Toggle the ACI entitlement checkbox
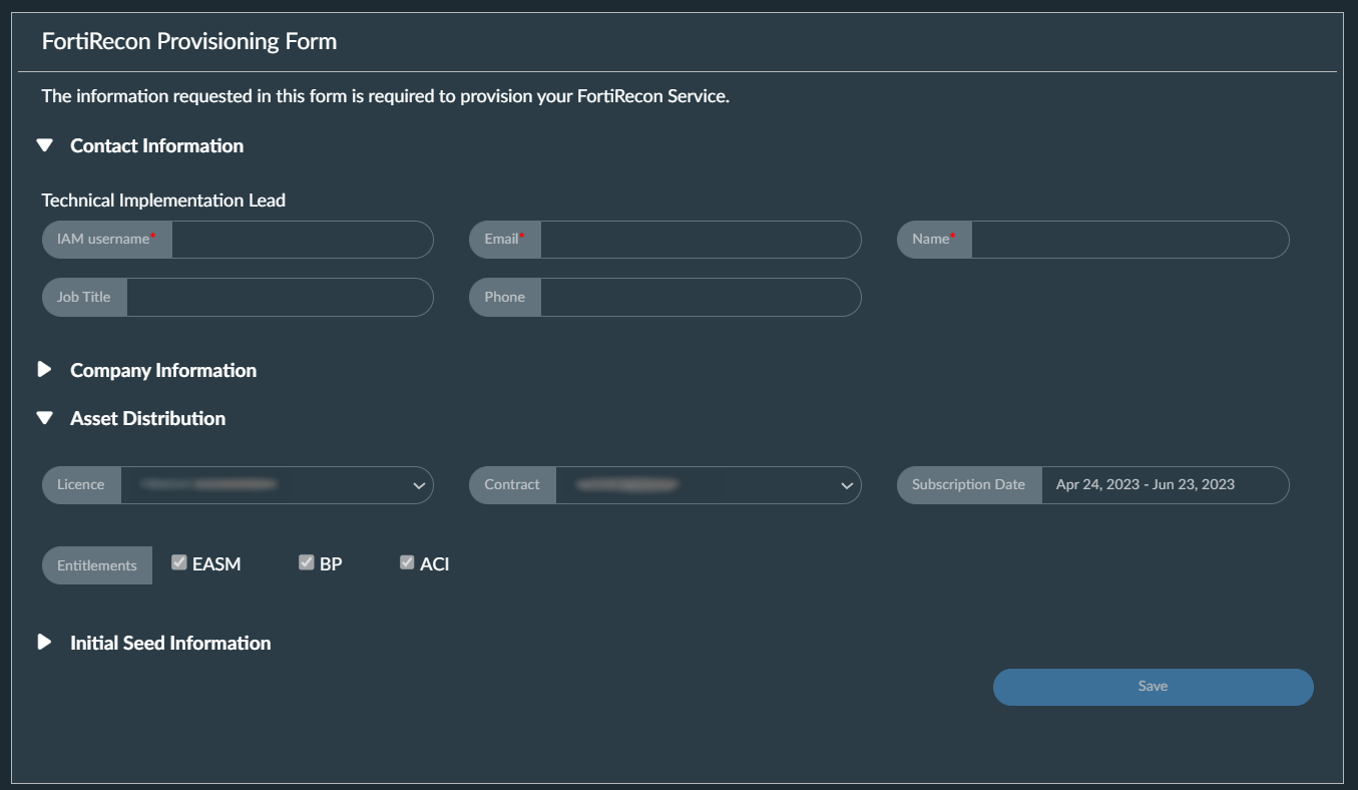Screen dimensions: 1358x790 point(406,562)
